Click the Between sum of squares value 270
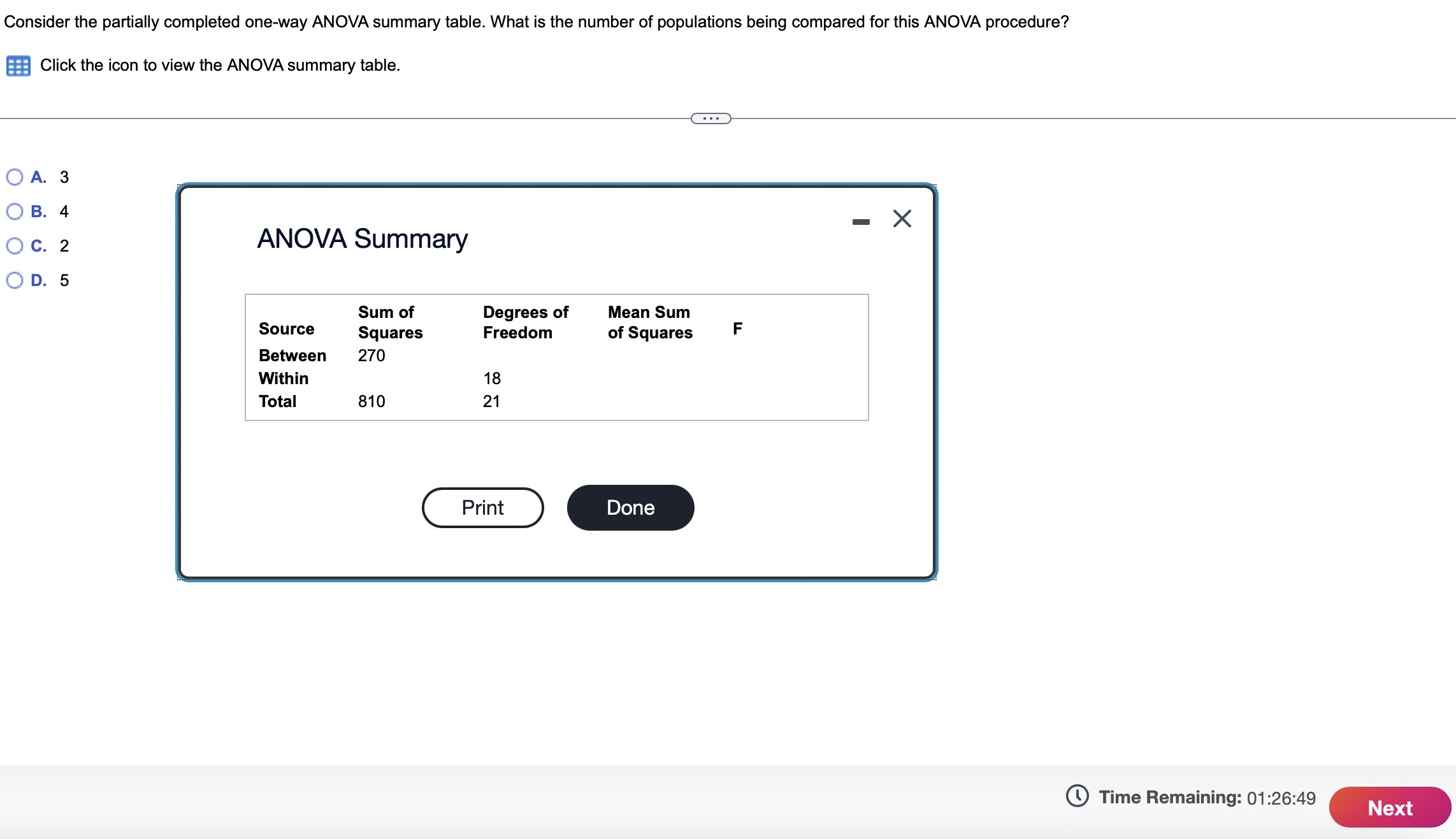The width and height of the screenshot is (1456, 839). [371, 355]
